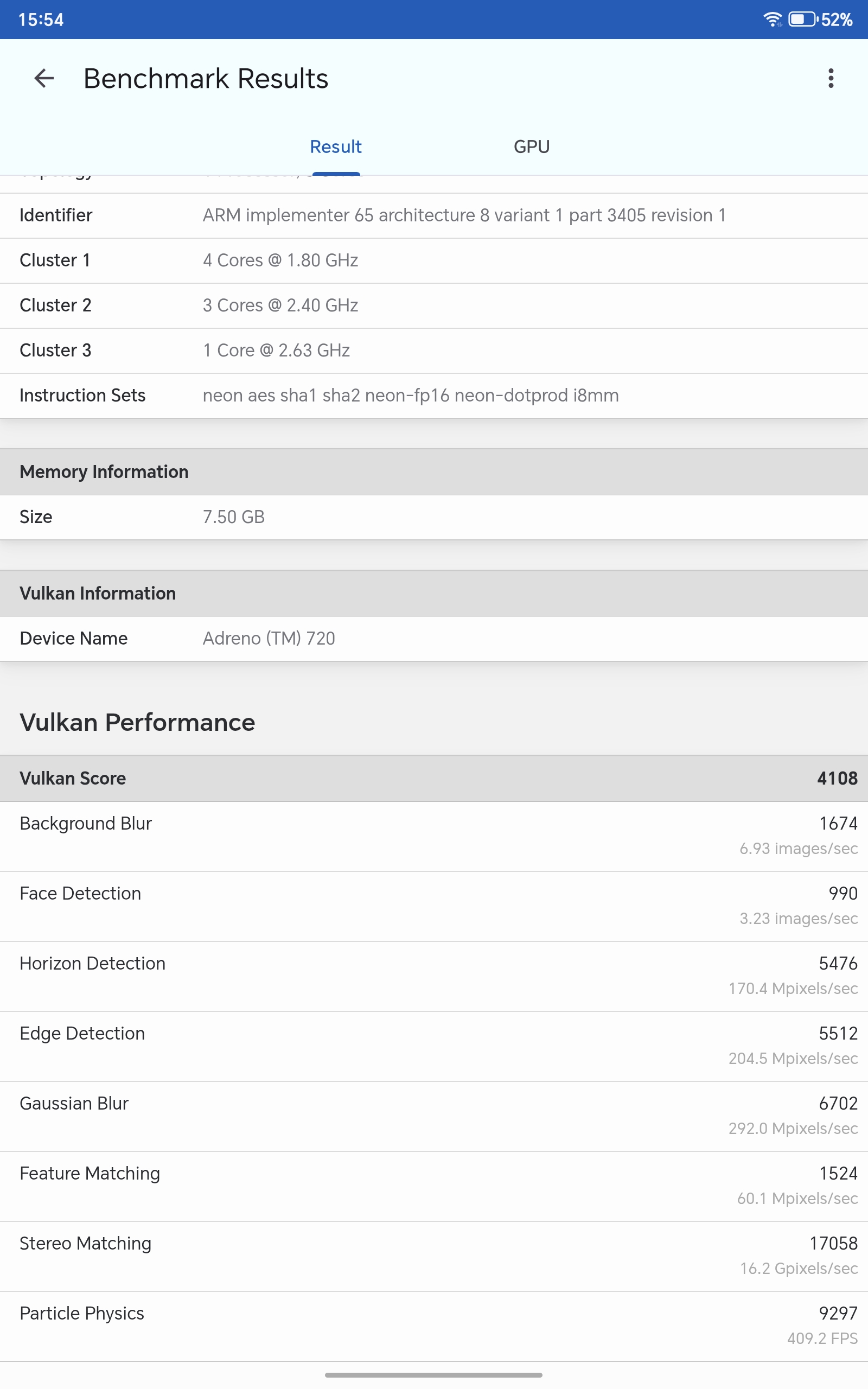Select the Gaussian Blur result
868x1389 pixels.
point(434,1116)
